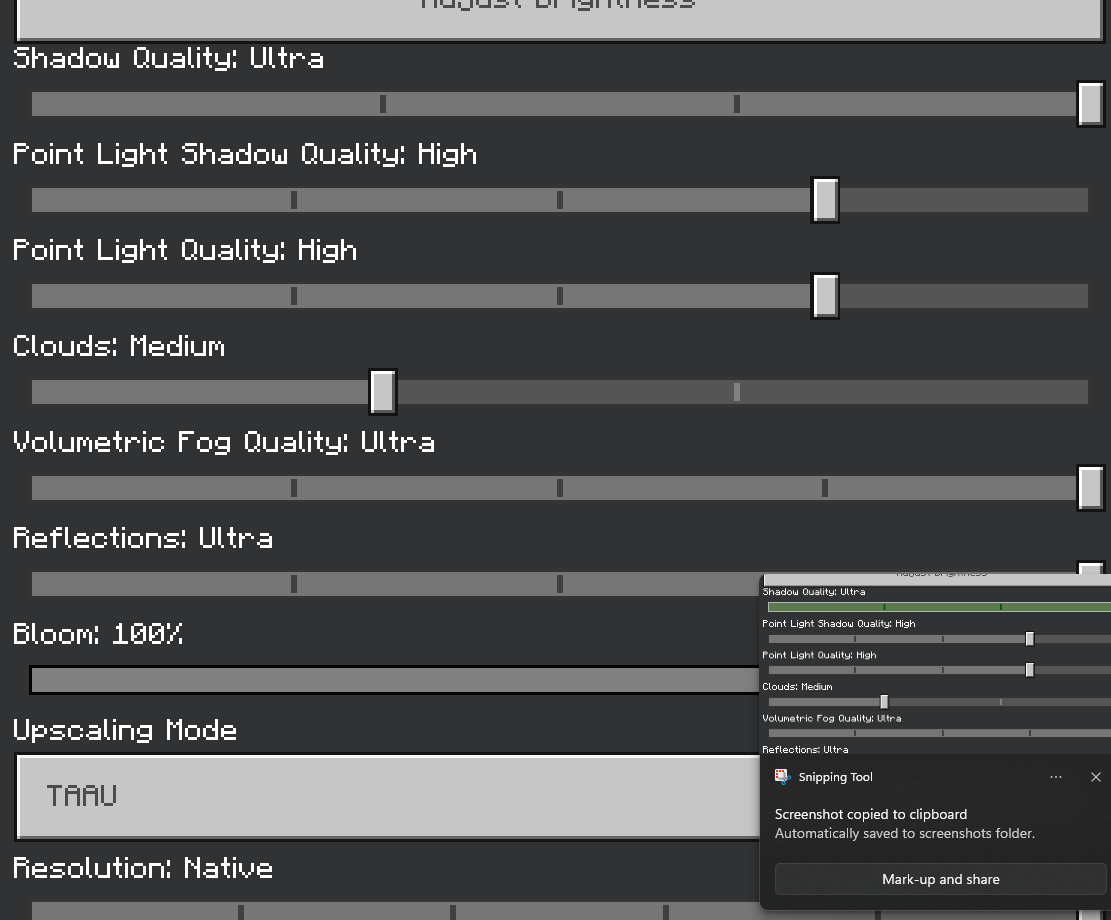Click the 'Screenshot copied to clipboard' notification text

870,814
